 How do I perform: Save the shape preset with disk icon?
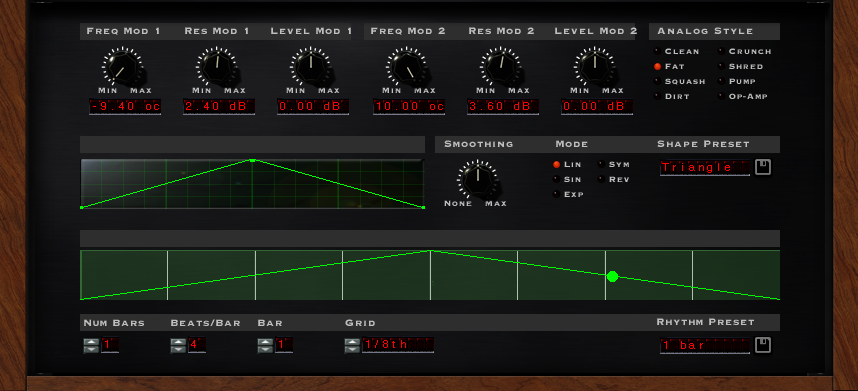pos(763,167)
